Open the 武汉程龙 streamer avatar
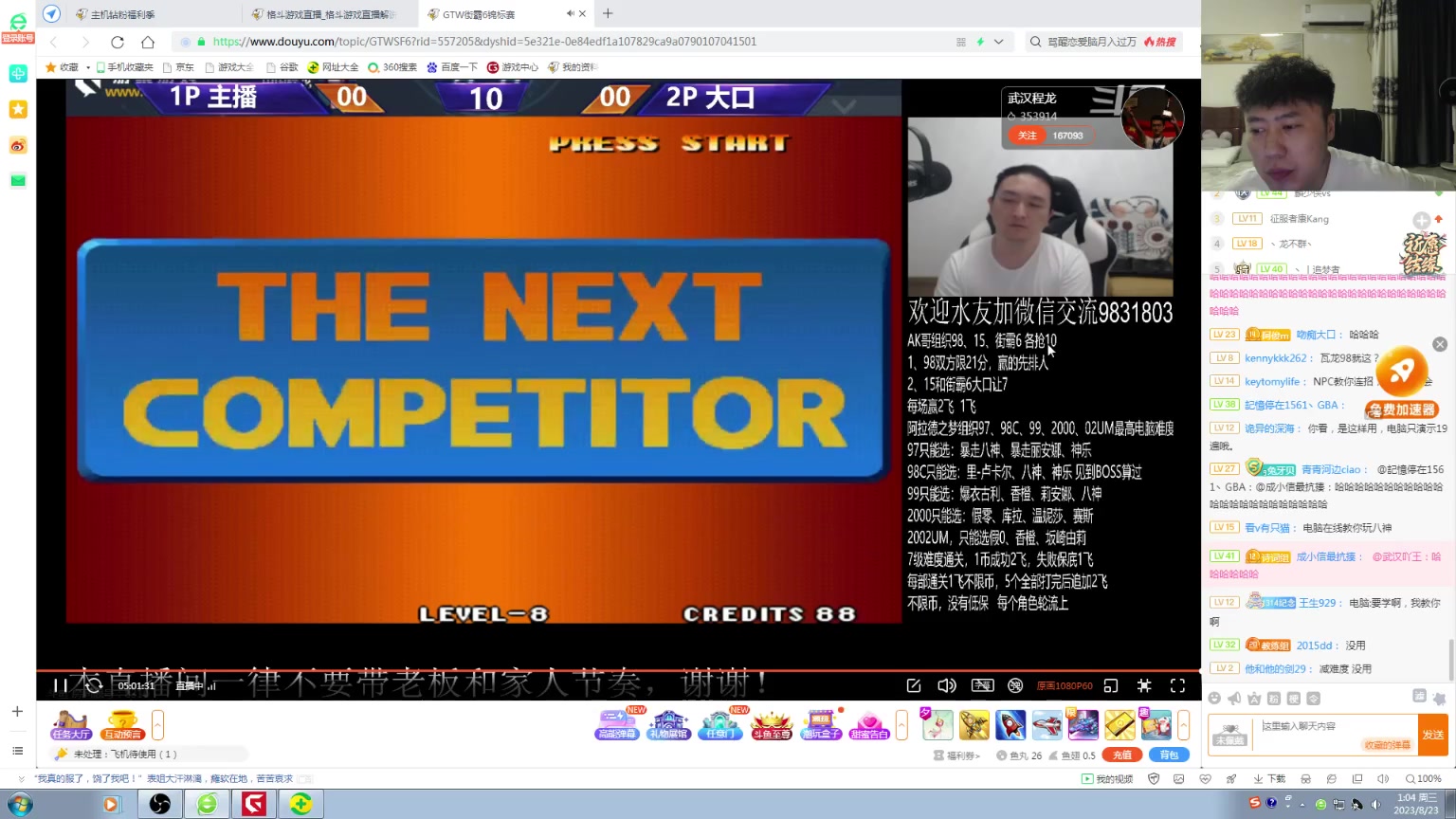 click(1153, 118)
